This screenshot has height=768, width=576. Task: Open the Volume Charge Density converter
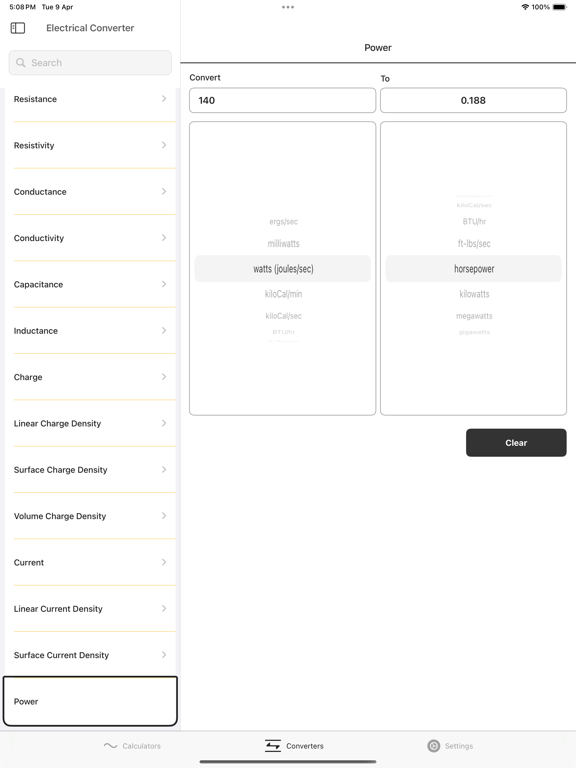coord(90,516)
